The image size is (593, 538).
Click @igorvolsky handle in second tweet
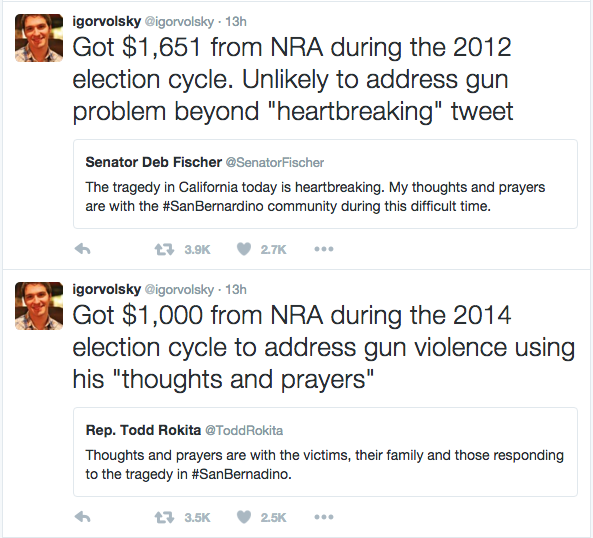(x=179, y=290)
